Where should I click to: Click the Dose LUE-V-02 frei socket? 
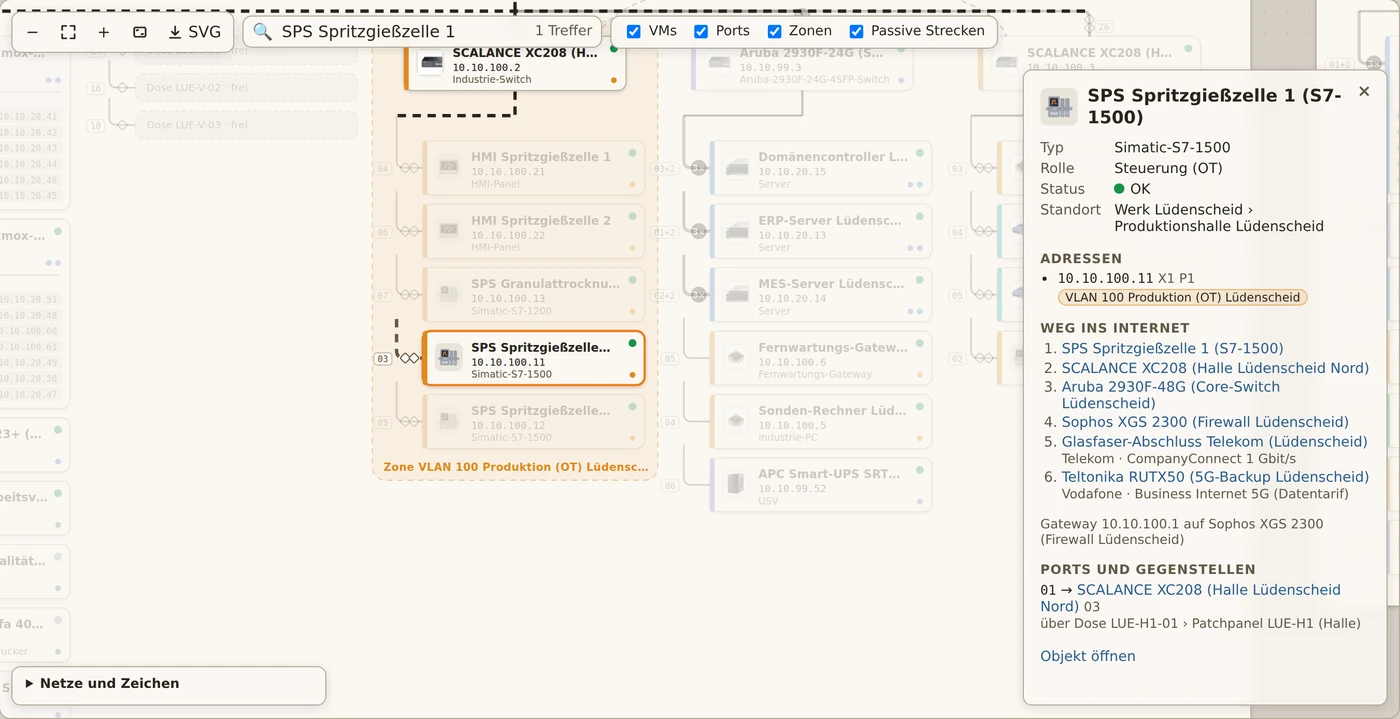pyautogui.click(x=245, y=88)
